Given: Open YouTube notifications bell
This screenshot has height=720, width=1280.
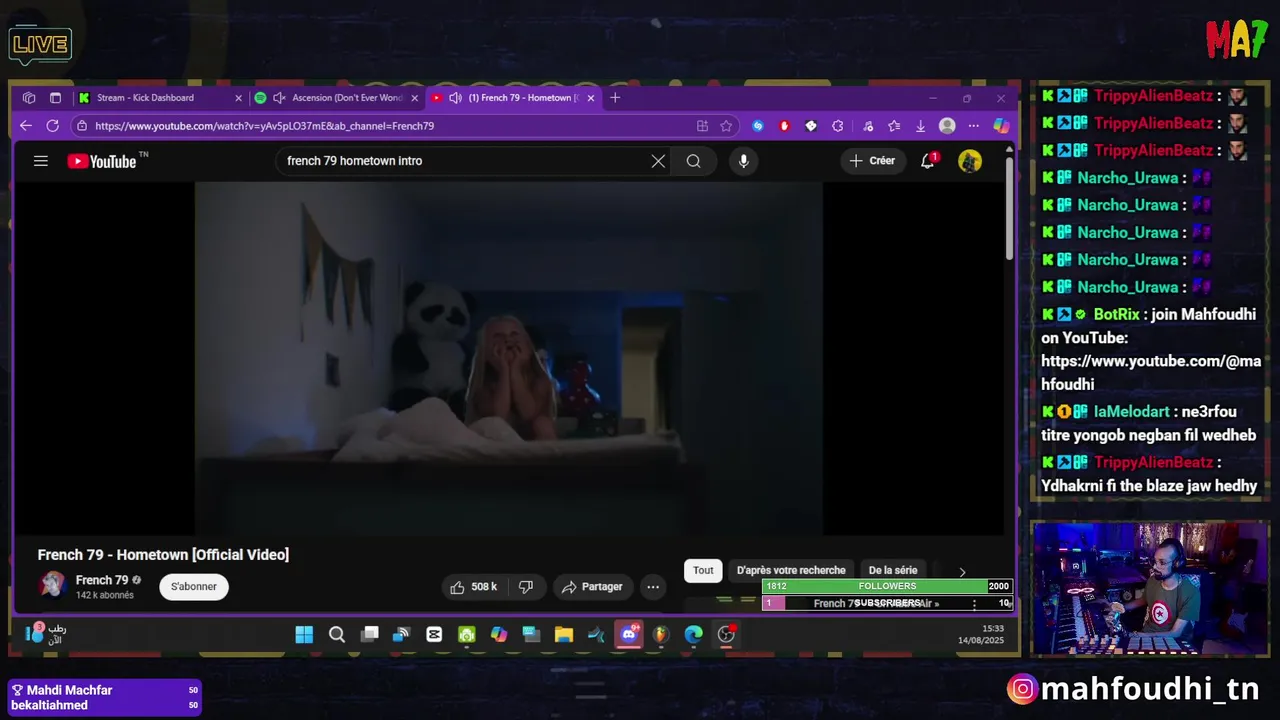Looking at the screenshot, I should (928, 160).
